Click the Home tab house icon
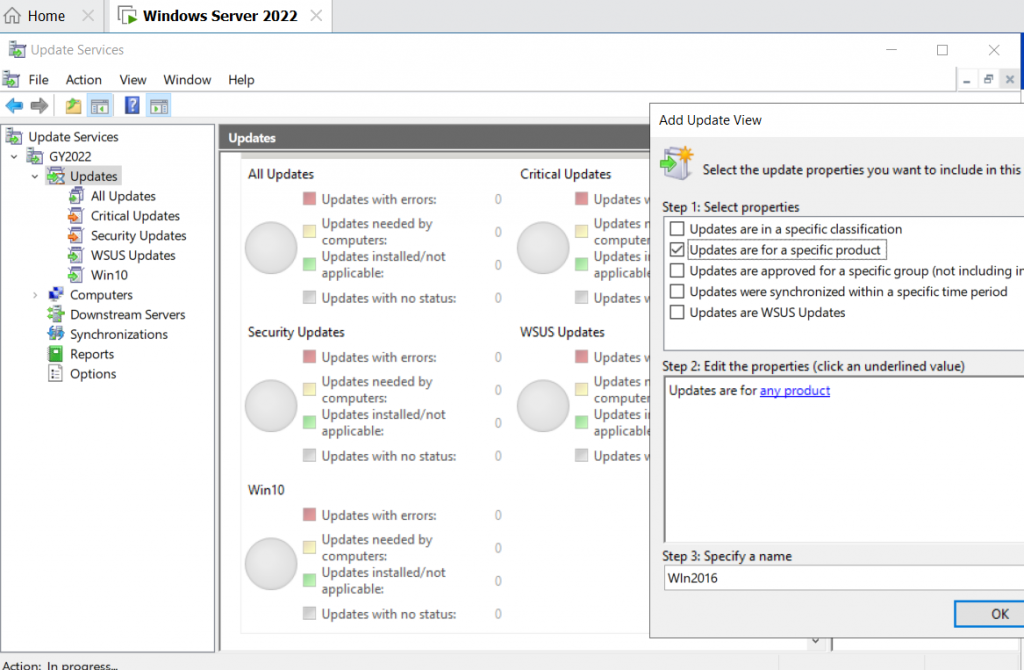Screen dimensions: 1024x670 tap(12, 16)
